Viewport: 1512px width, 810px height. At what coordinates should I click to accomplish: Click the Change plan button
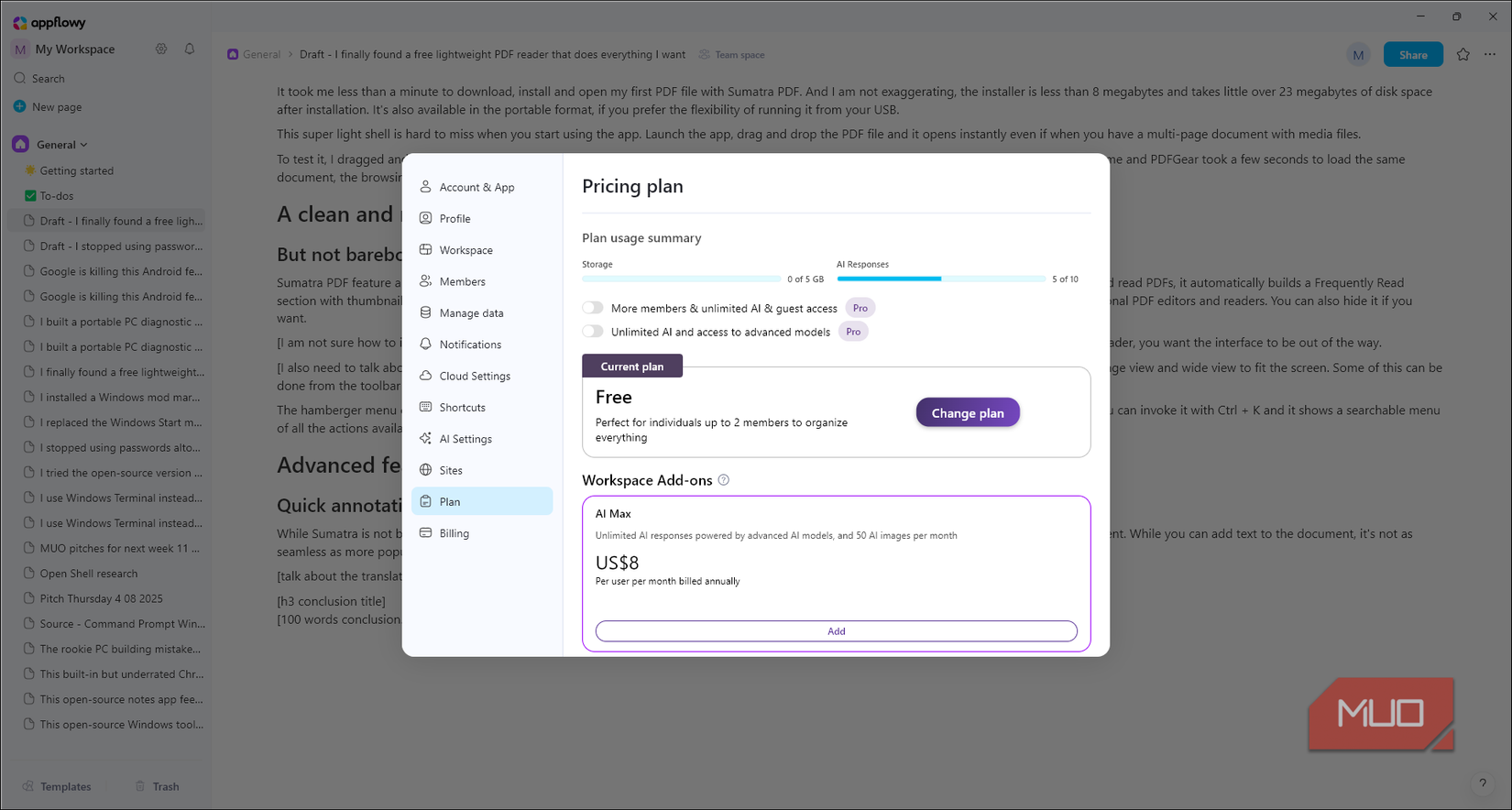tap(968, 413)
